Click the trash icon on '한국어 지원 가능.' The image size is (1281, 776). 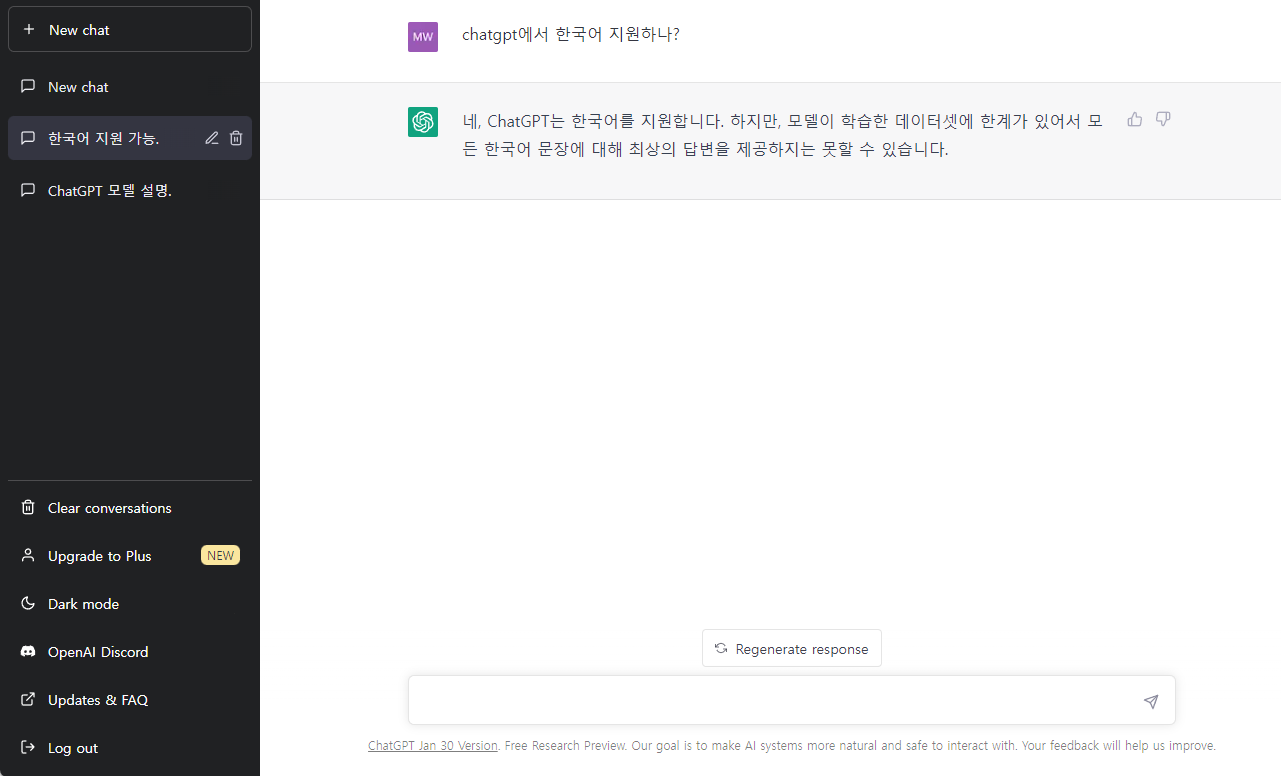point(236,138)
